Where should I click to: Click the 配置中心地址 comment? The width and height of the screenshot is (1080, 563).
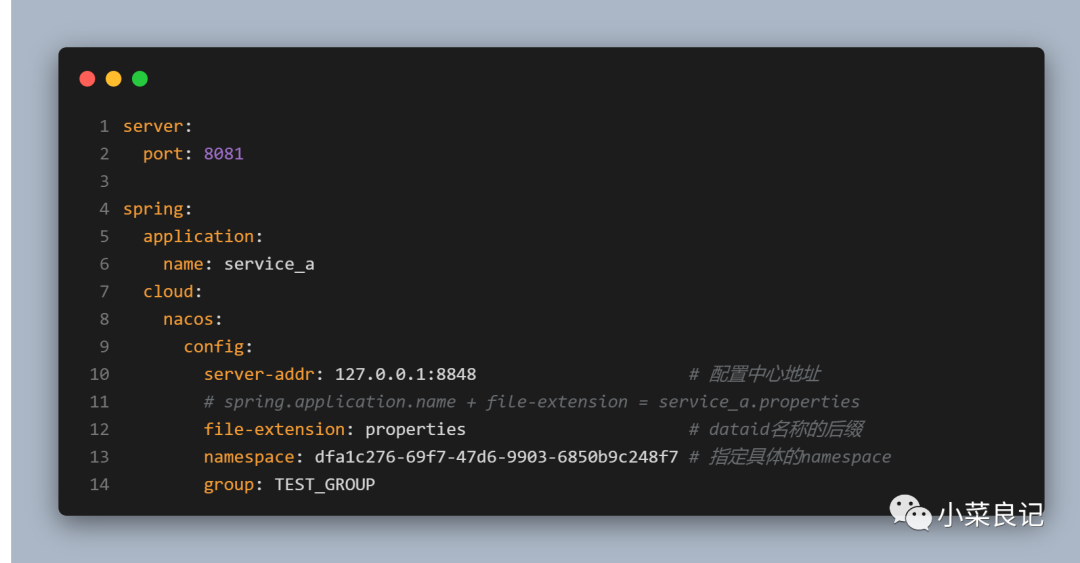(763, 374)
